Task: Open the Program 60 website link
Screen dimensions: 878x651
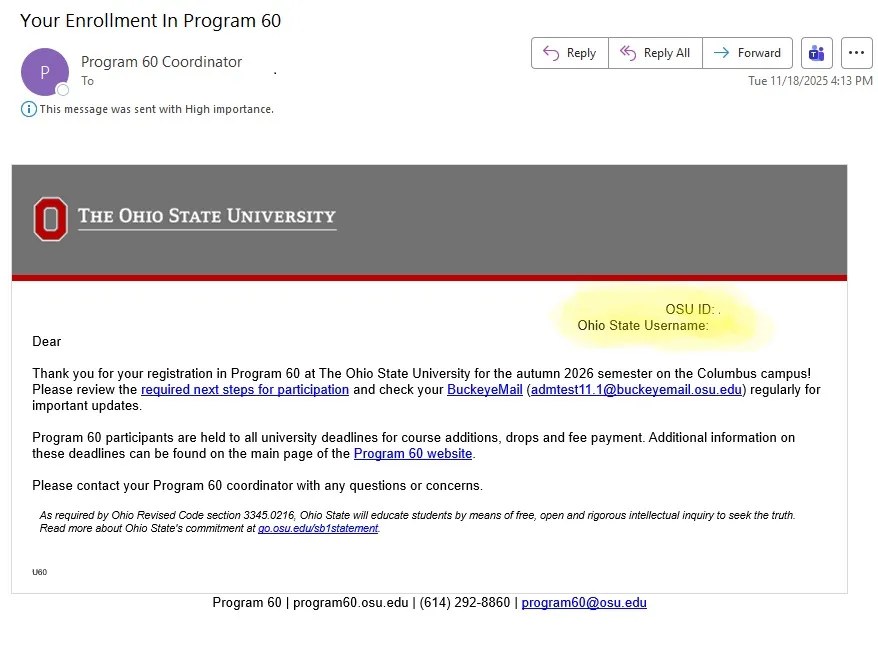Action: pos(413,453)
